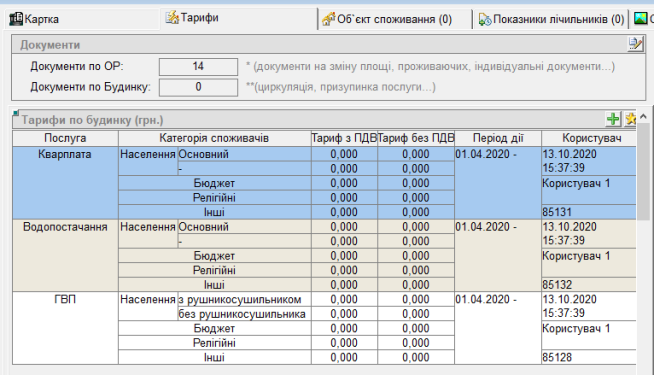Click the Населення cell in the Кварплата row
Image resolution: width=654 pixels, height=375 pixels.
pos(148,161)
